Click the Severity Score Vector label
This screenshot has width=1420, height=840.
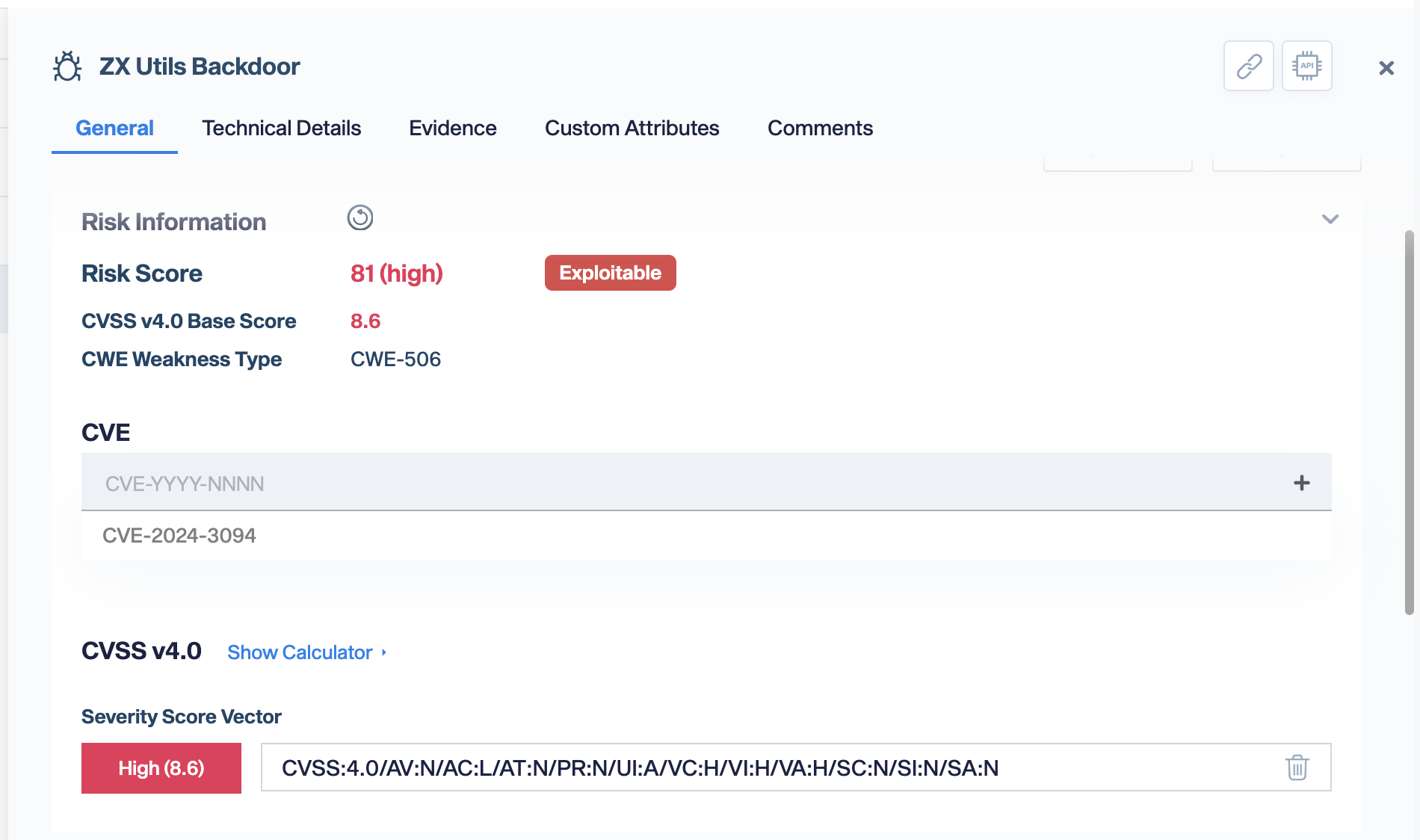point(182,717)
